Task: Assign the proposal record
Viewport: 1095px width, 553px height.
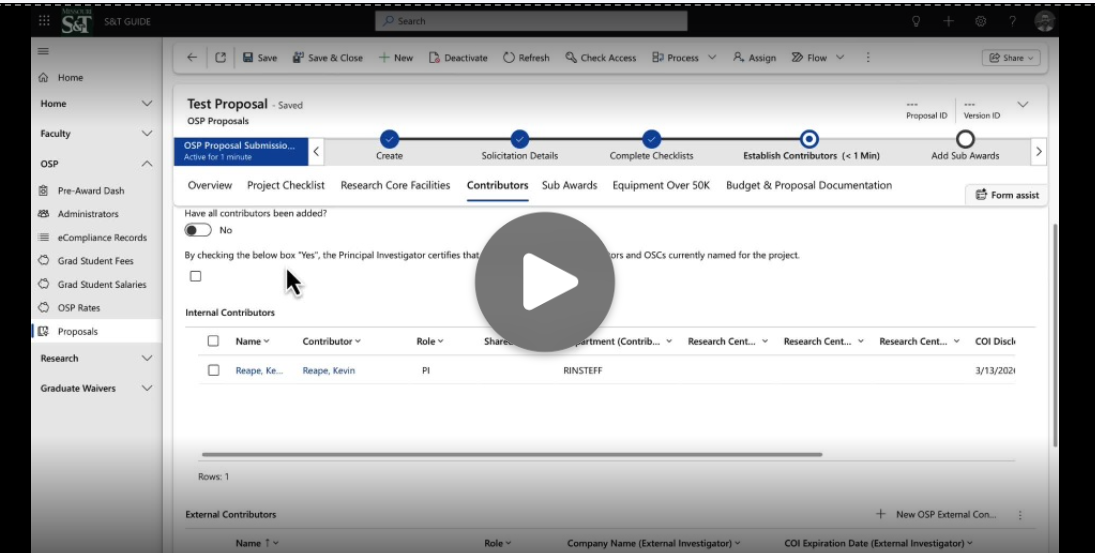Action: click(x=754, y=58)
